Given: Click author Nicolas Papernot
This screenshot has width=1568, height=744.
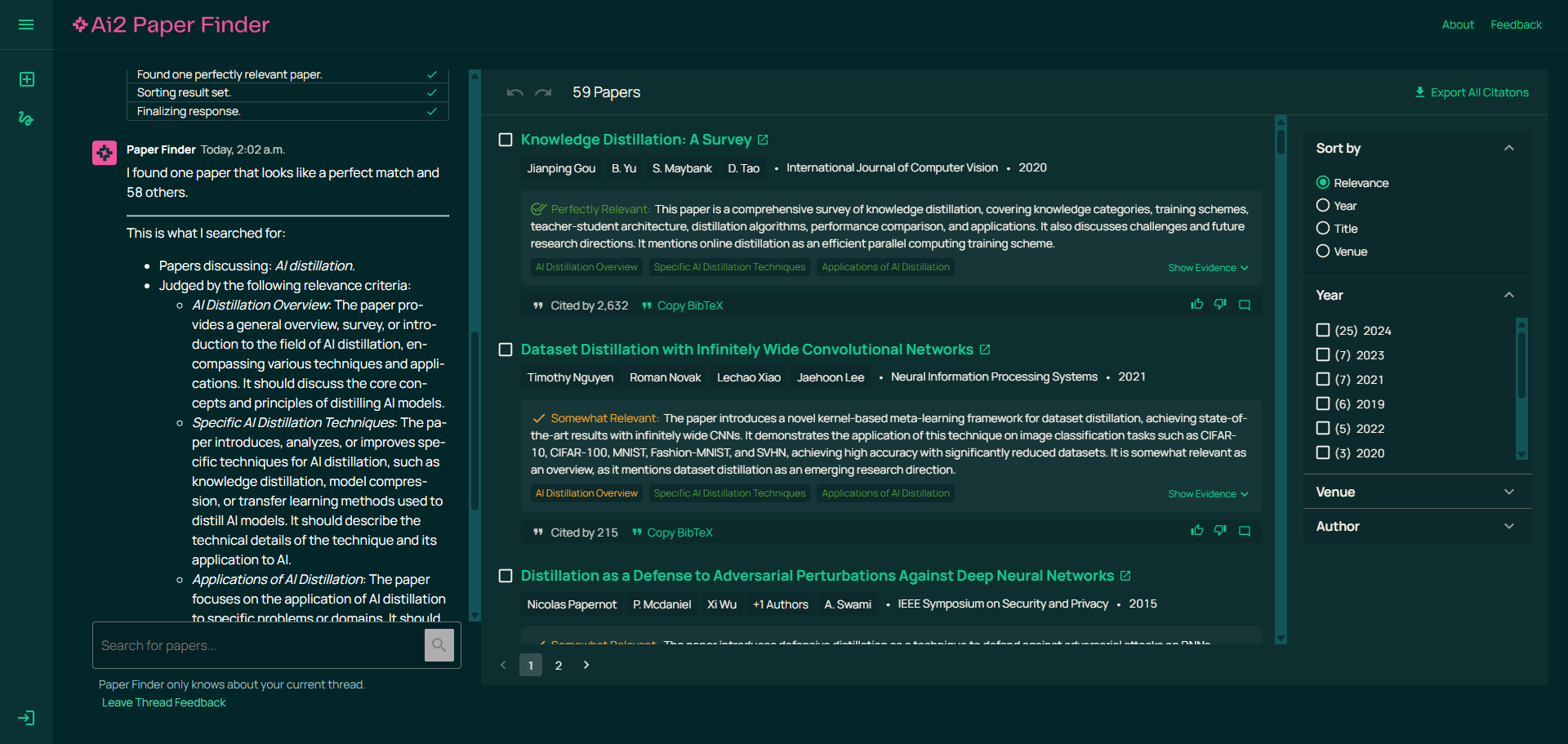Looking at the screenshot, I should [x=572, y=604].
